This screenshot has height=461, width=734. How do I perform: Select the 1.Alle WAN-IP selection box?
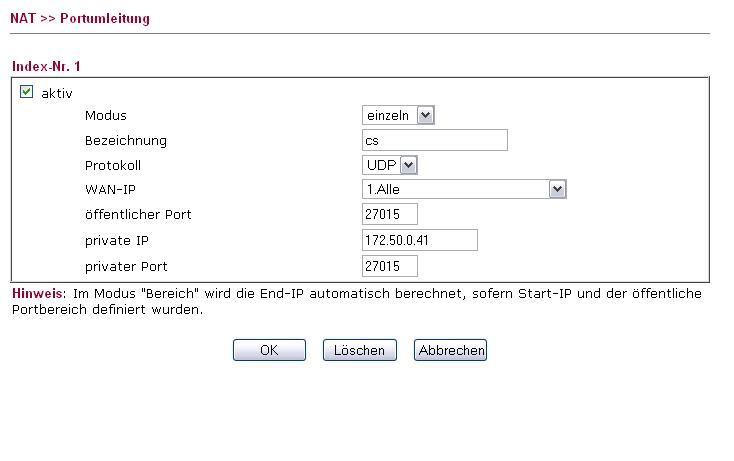[464, 190]
